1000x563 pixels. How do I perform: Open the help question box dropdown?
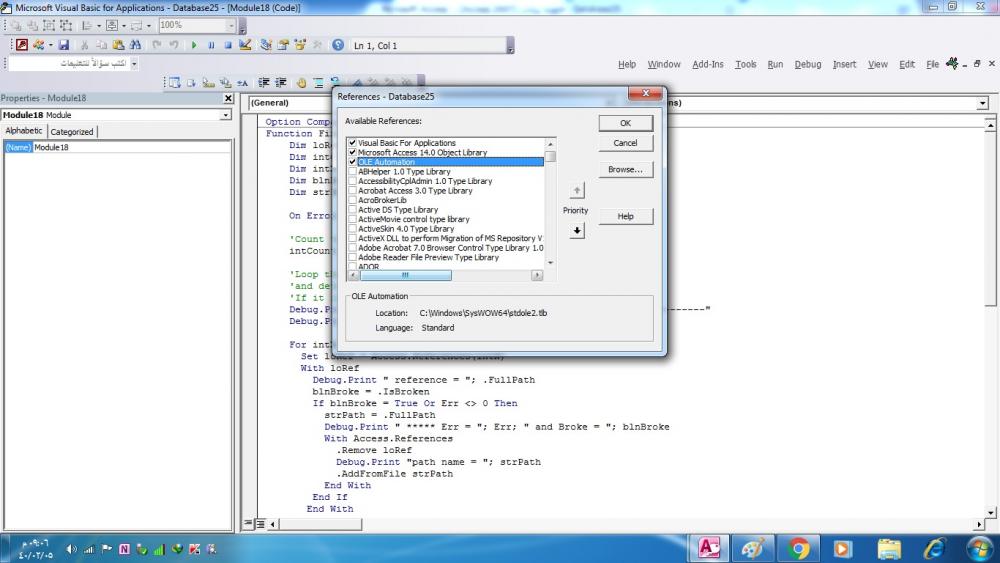(134, 64)
